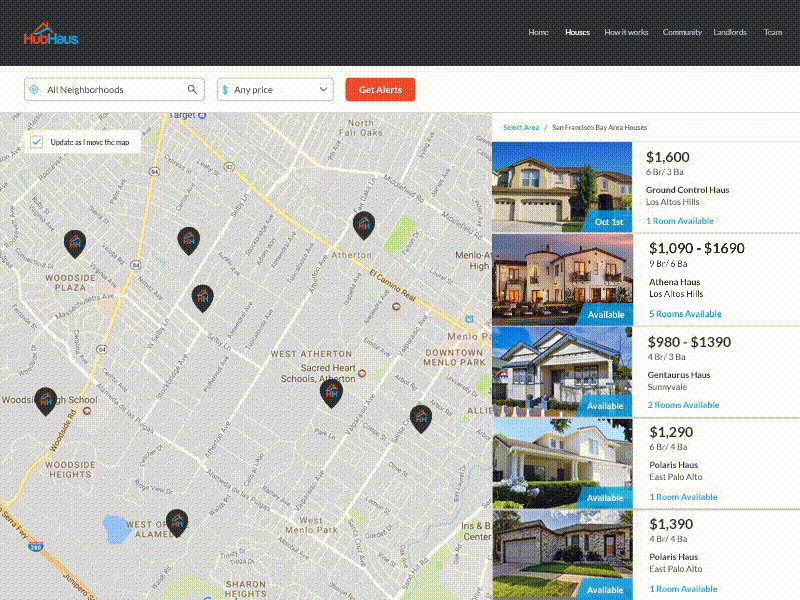Click the All Neighborhoods search field
800x600 pixels.
(114, 90)
